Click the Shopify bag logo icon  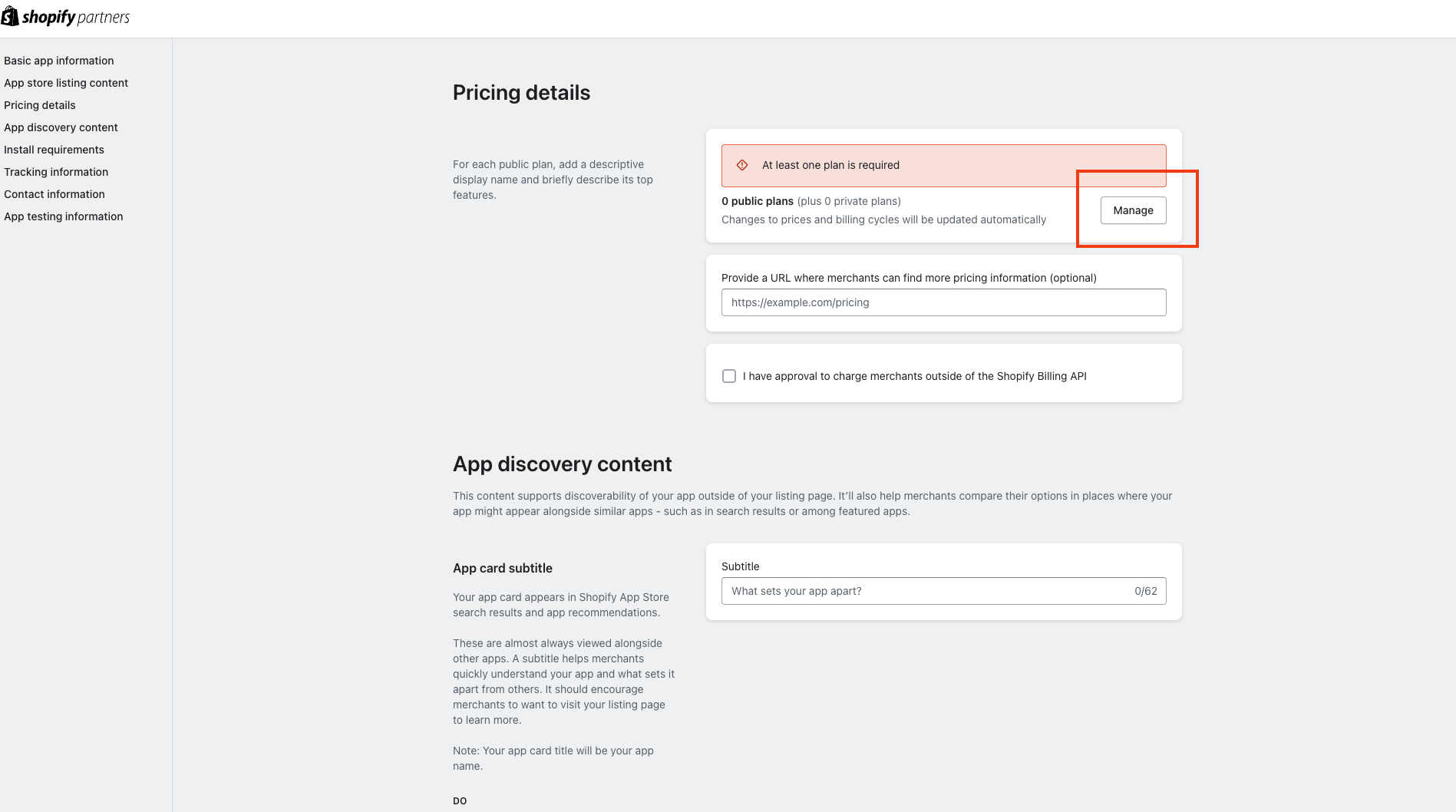(x=10, y=16)
